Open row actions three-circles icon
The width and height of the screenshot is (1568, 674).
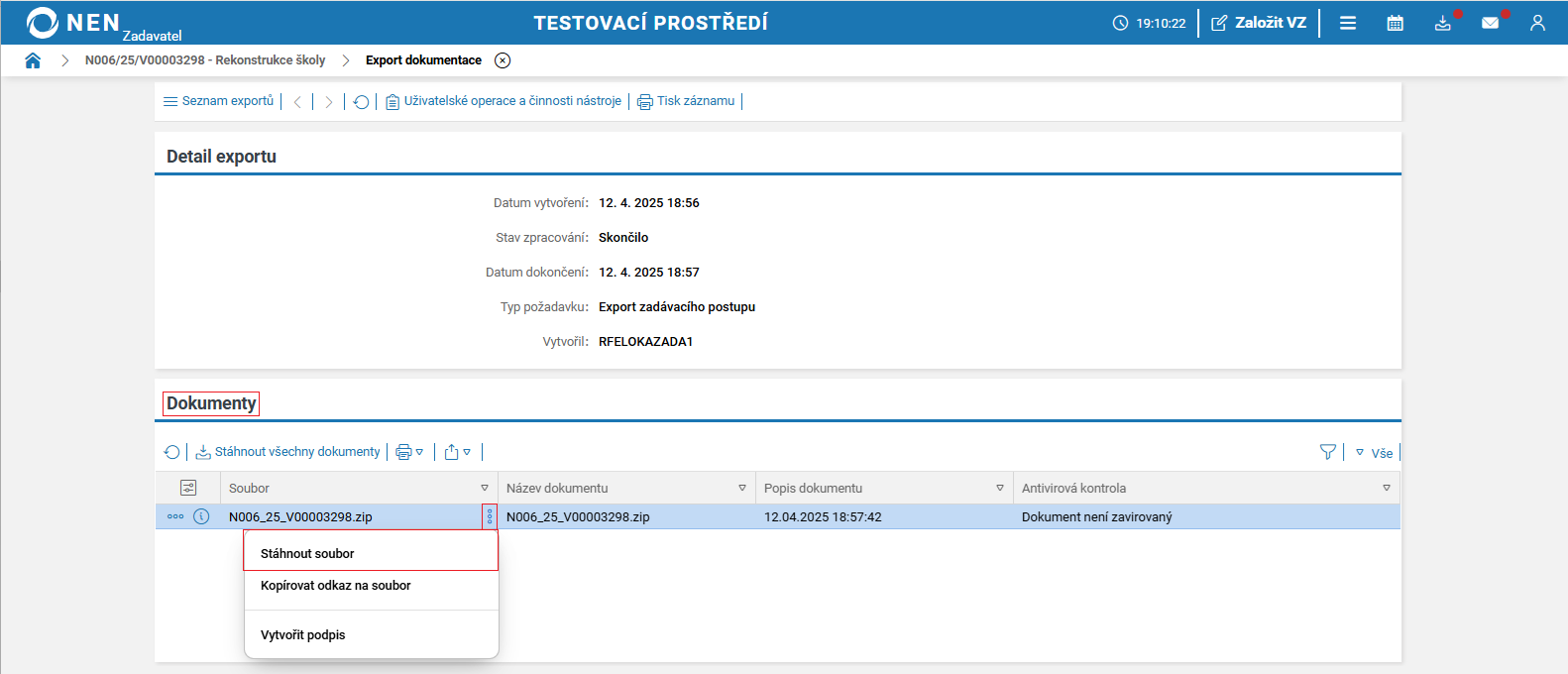175,516
